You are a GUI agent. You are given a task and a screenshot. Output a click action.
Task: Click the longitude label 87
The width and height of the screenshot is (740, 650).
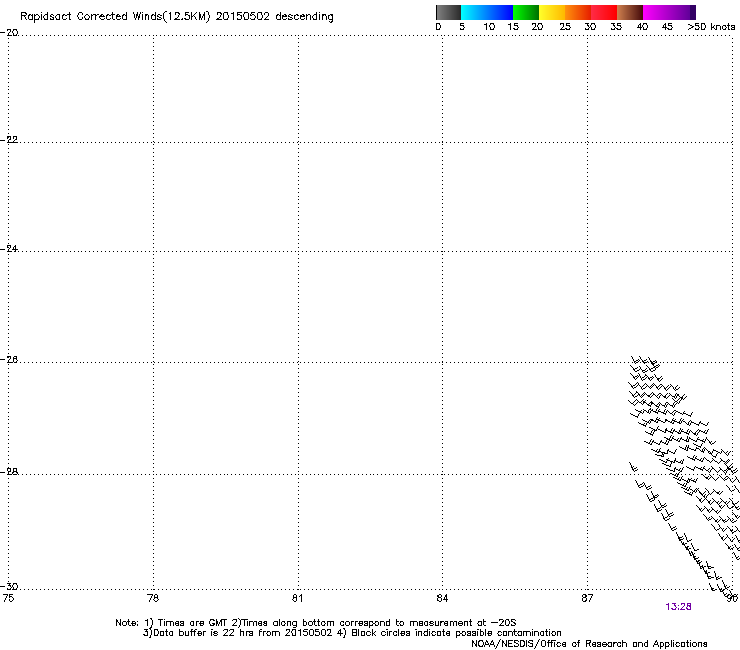[587, 598]
